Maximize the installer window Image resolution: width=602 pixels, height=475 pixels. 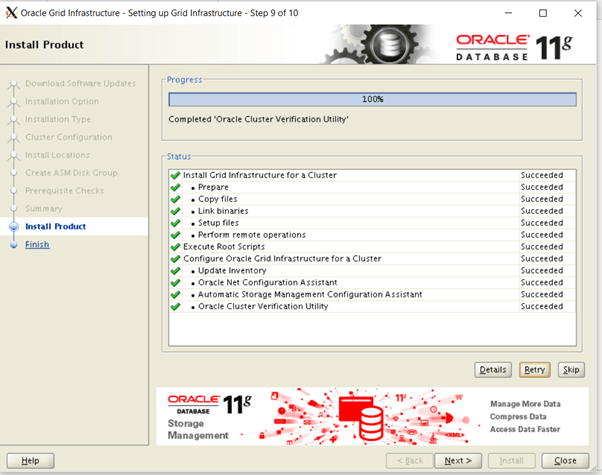point(543,13)
